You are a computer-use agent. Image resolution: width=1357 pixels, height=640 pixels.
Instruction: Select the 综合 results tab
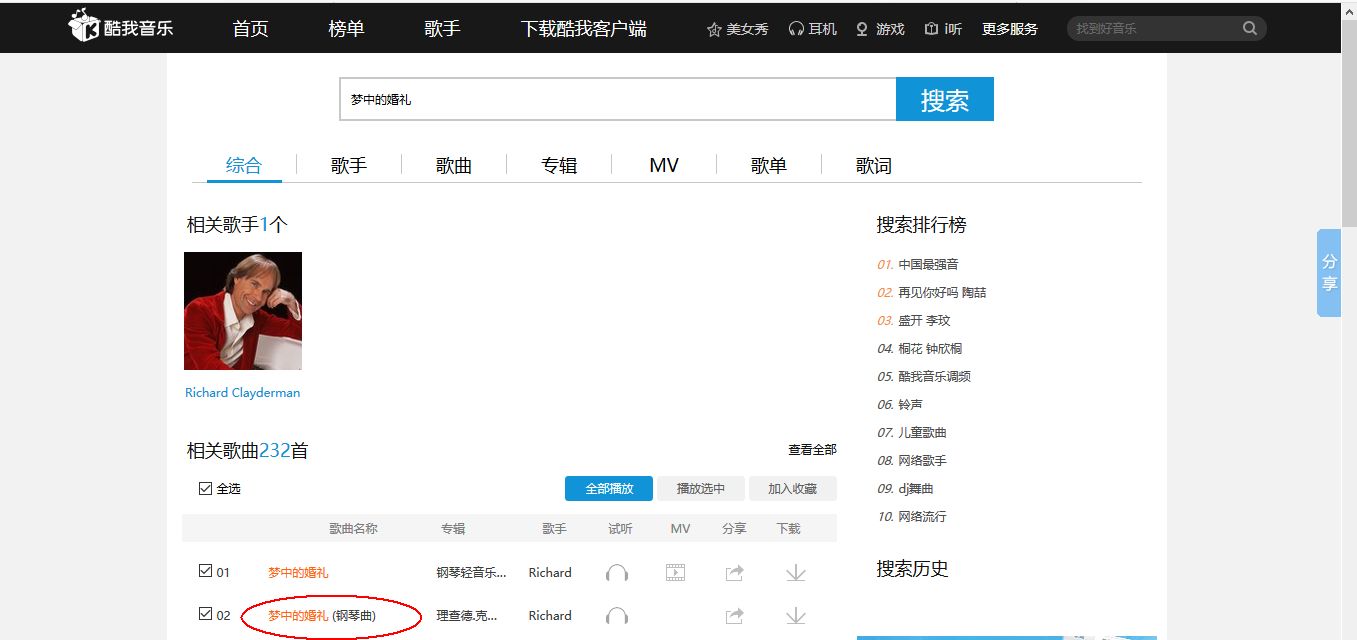point(244,165)
